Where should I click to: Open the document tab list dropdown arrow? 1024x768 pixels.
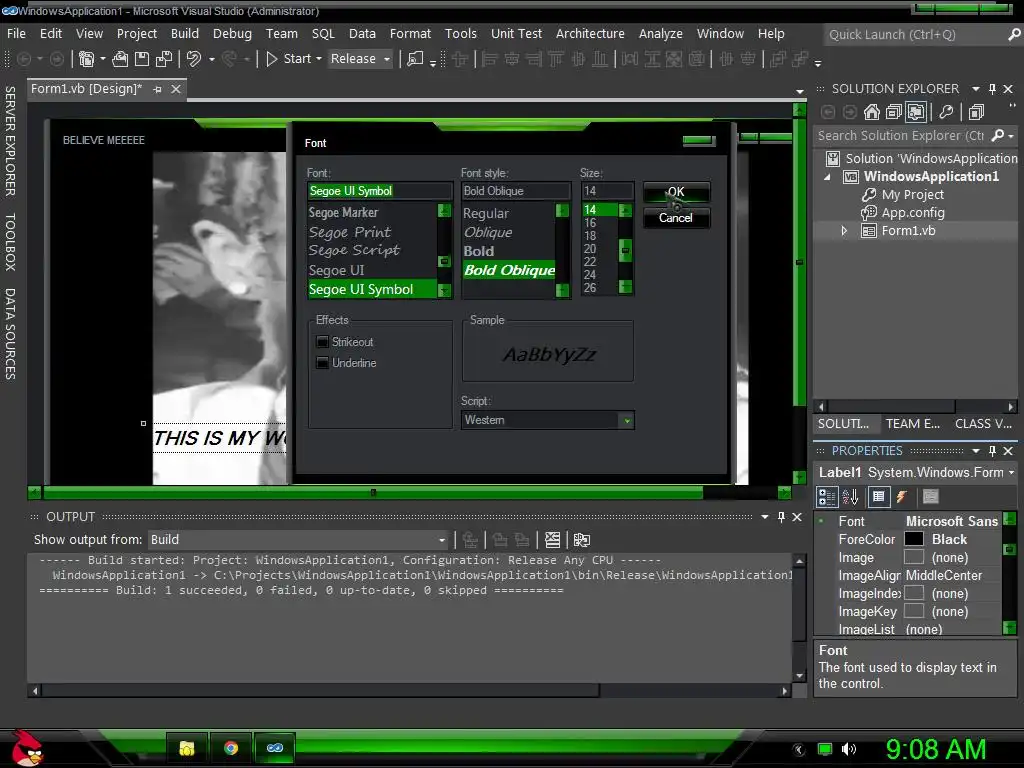800,92
